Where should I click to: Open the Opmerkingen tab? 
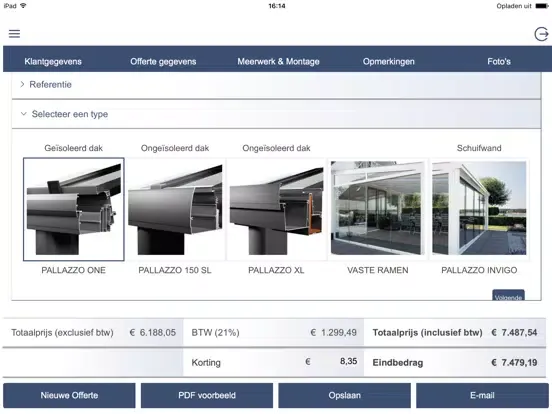coord(389,62)
